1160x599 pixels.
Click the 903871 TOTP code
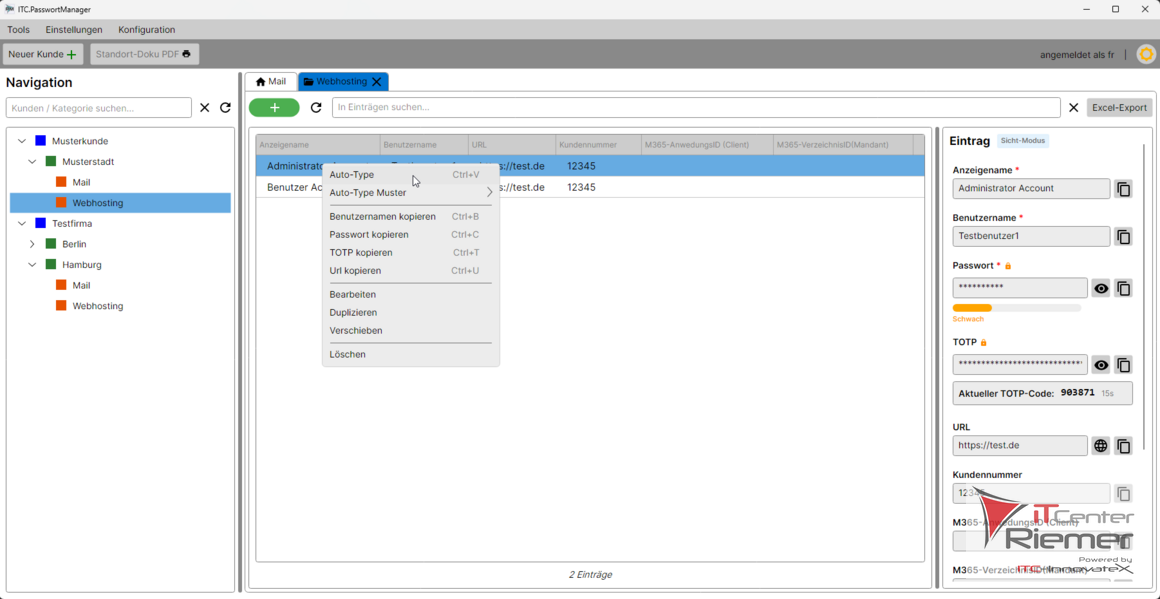[1077, 393]
